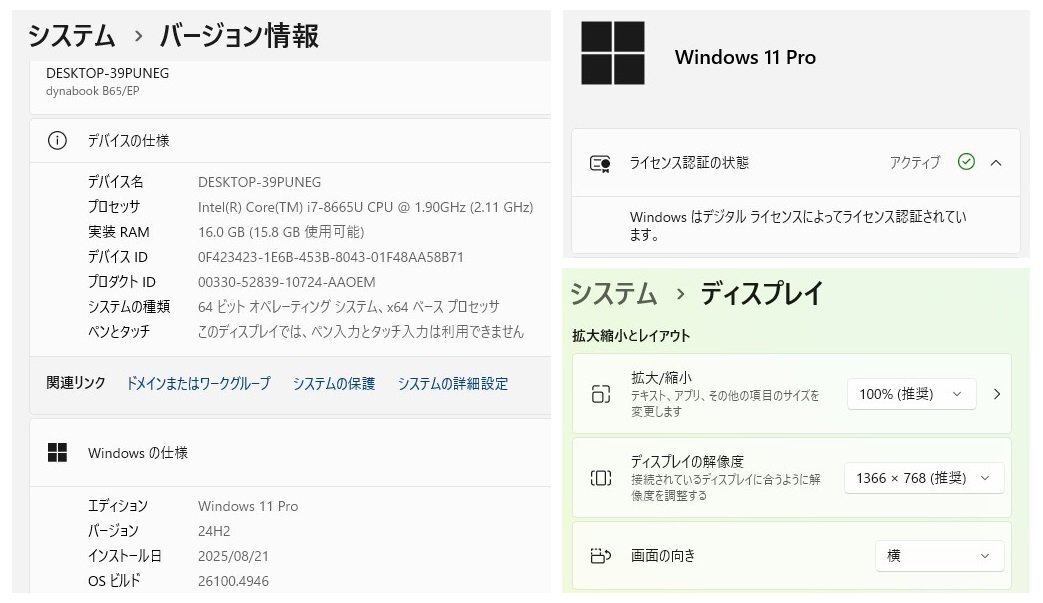Viewport: 1043px width, 603px height.
Task: Select the device name value DESKTOP-39PUNEG
Action: pyautogui.click(x=259, y=182)
